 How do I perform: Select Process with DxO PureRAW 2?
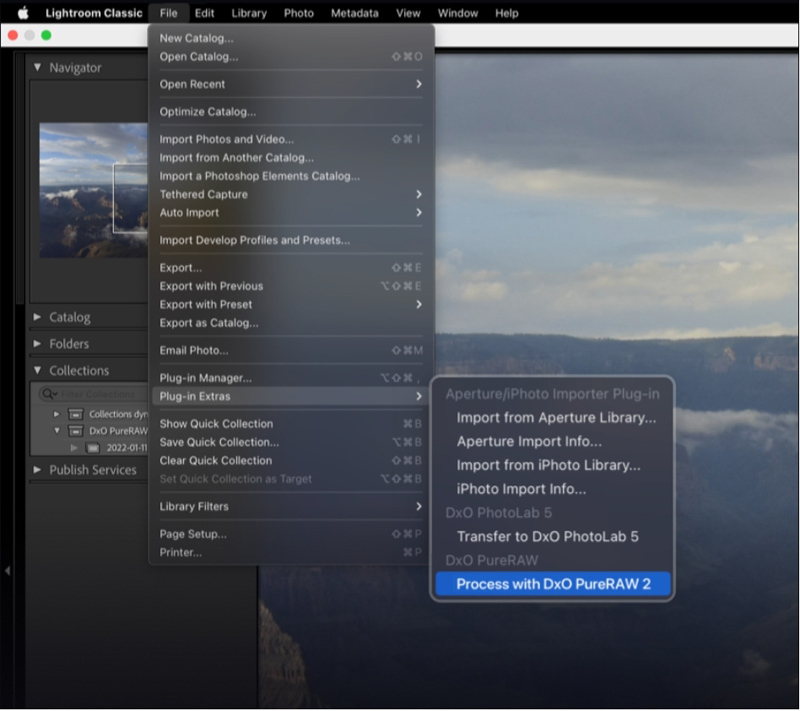tap(553, 584)
